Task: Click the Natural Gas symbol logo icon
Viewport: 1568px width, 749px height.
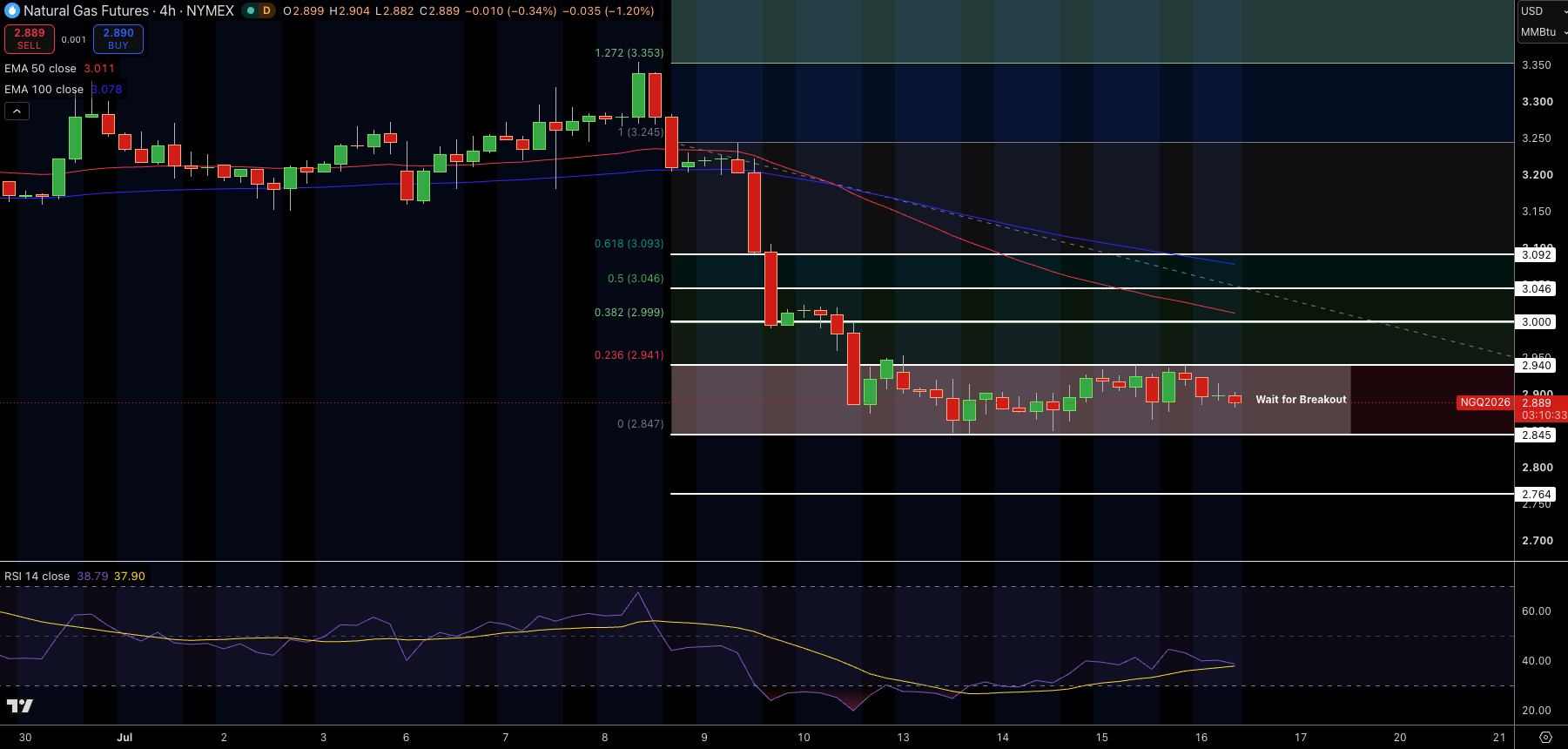Action: (x=12, y=10)
